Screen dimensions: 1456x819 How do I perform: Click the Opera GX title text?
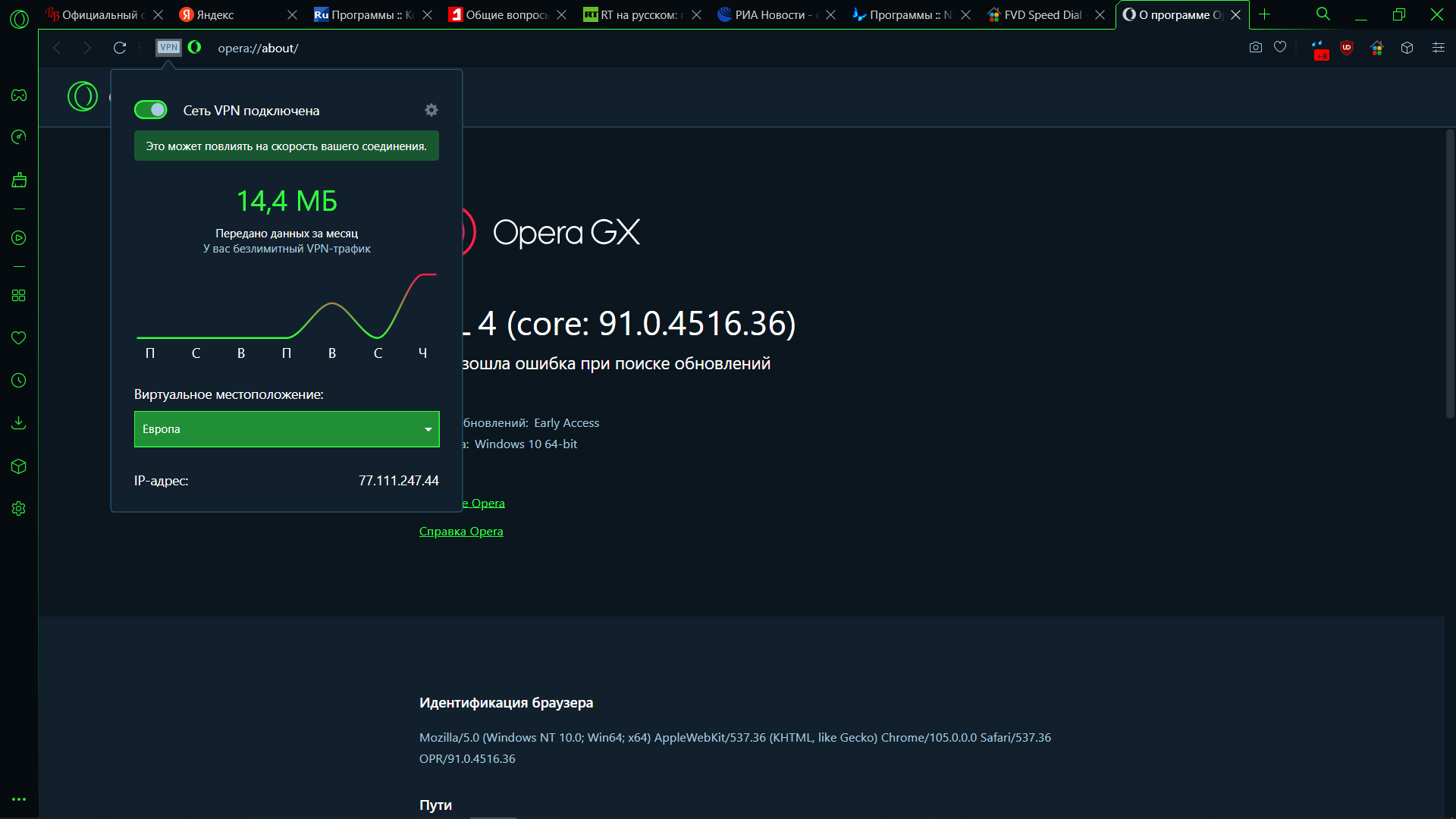point(566,232)
